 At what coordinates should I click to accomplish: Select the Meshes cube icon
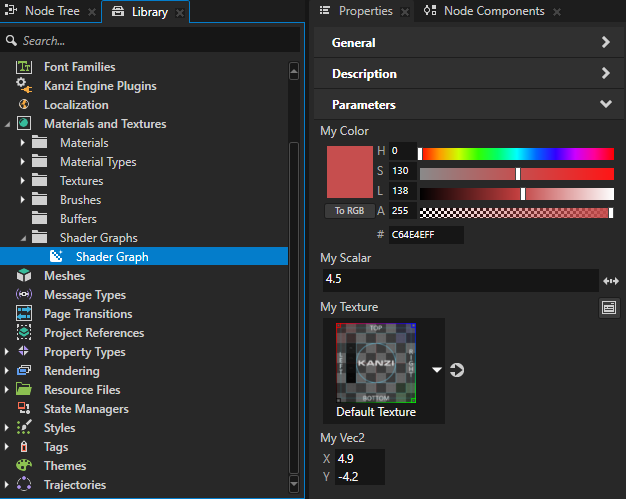tap(24, 275)
